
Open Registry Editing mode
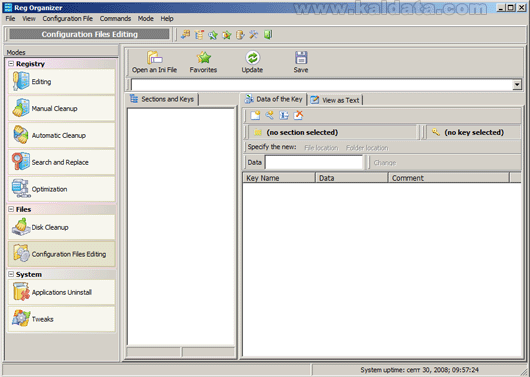click(x=62, y=81)
